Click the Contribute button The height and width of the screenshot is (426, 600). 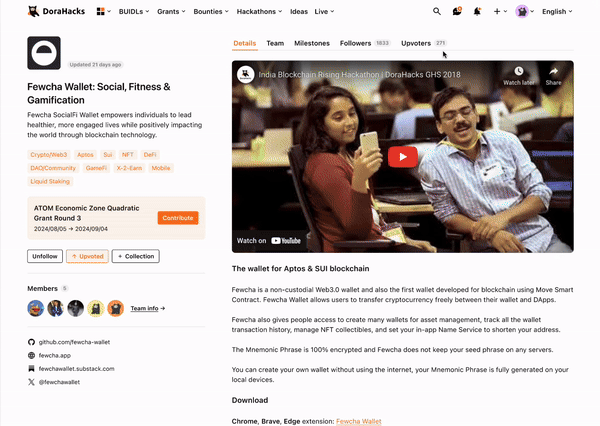coord(178,218)
